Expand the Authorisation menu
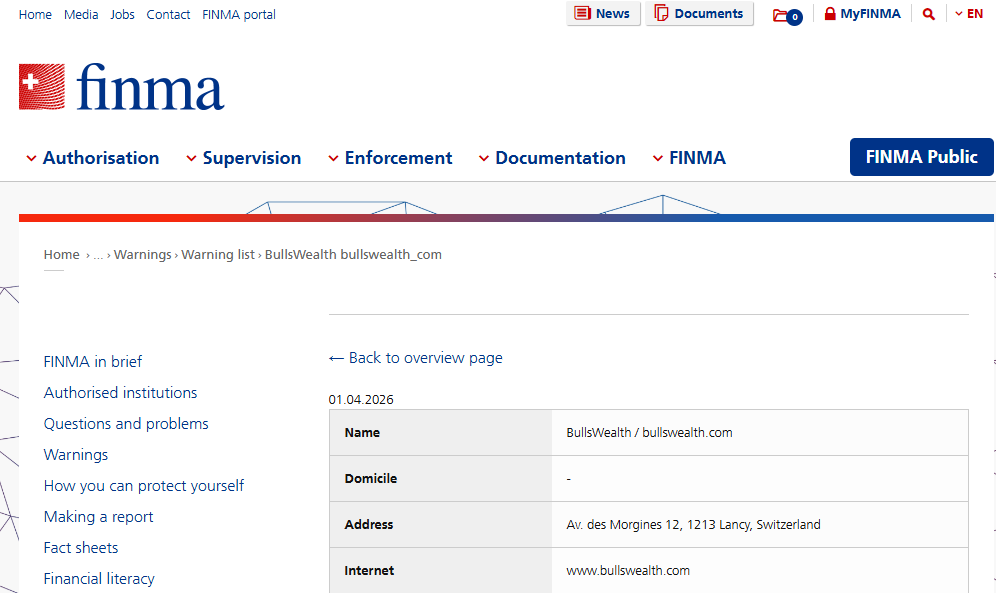 tap(93, 157)
